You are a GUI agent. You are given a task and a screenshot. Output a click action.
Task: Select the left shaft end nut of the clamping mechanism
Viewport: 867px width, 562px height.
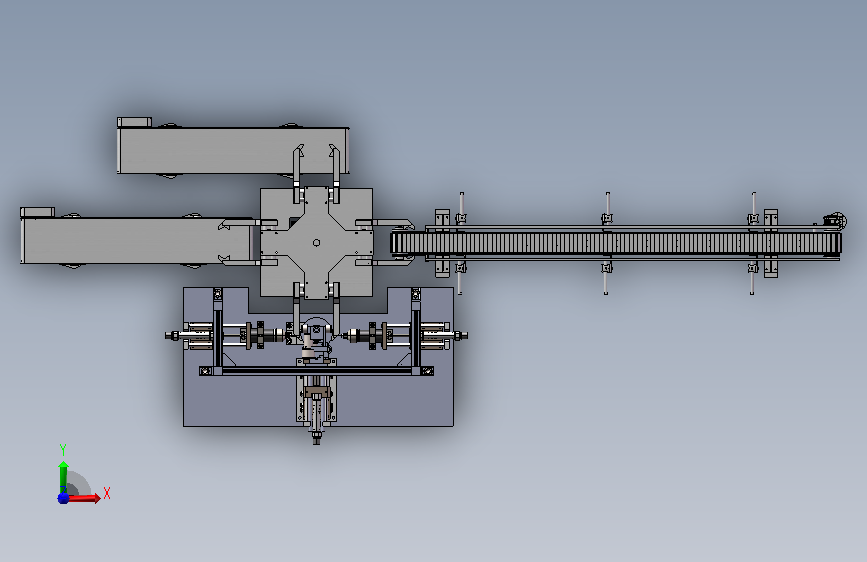[x=173, y=335]
